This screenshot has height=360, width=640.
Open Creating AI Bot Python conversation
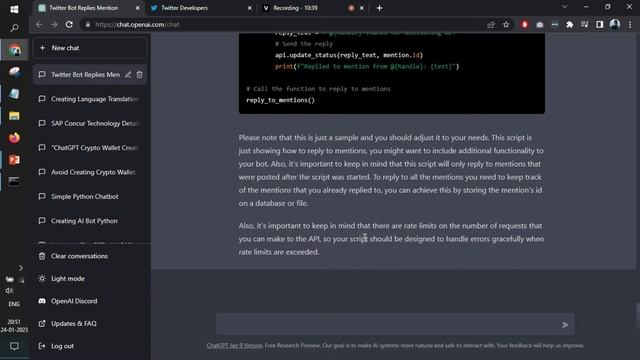(89, 221)
